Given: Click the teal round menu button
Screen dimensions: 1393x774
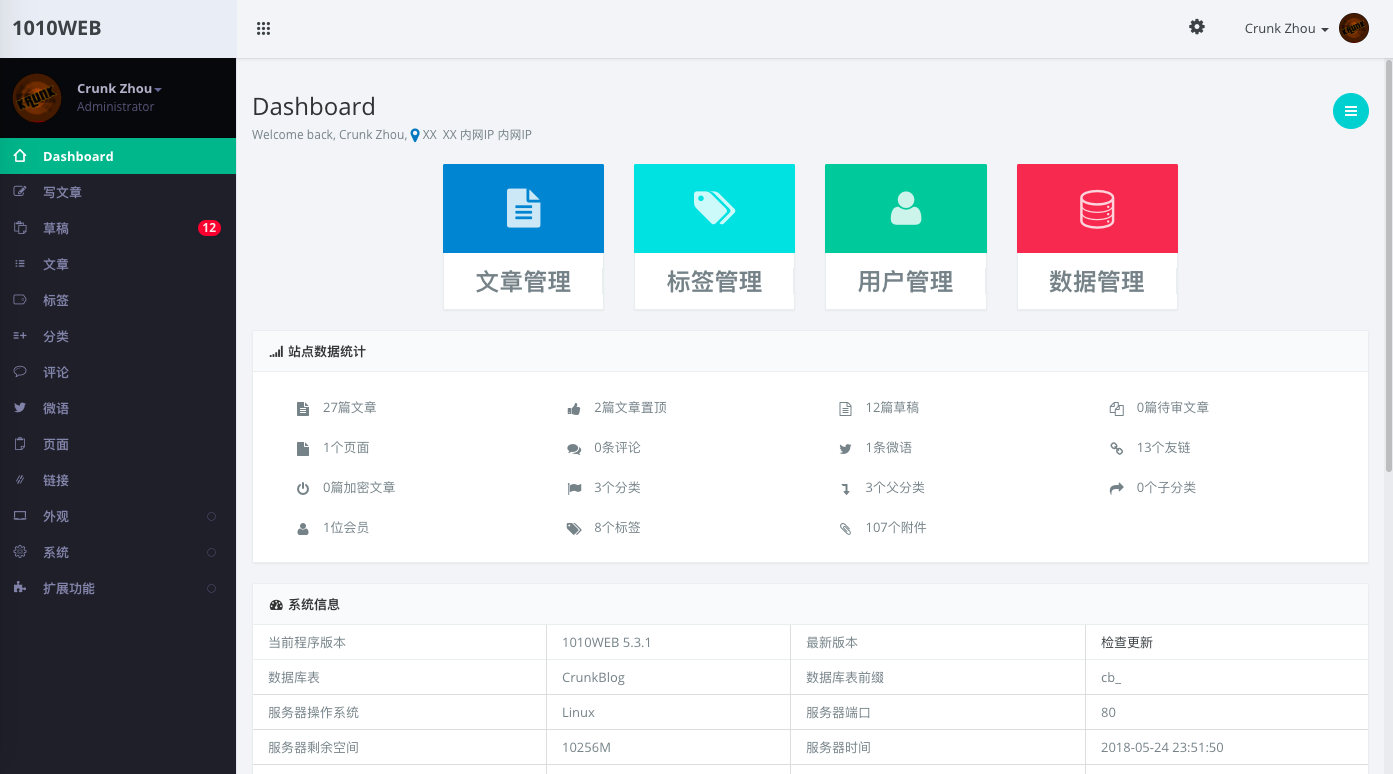Looking at the screenshot, I should coord(1350,111).
